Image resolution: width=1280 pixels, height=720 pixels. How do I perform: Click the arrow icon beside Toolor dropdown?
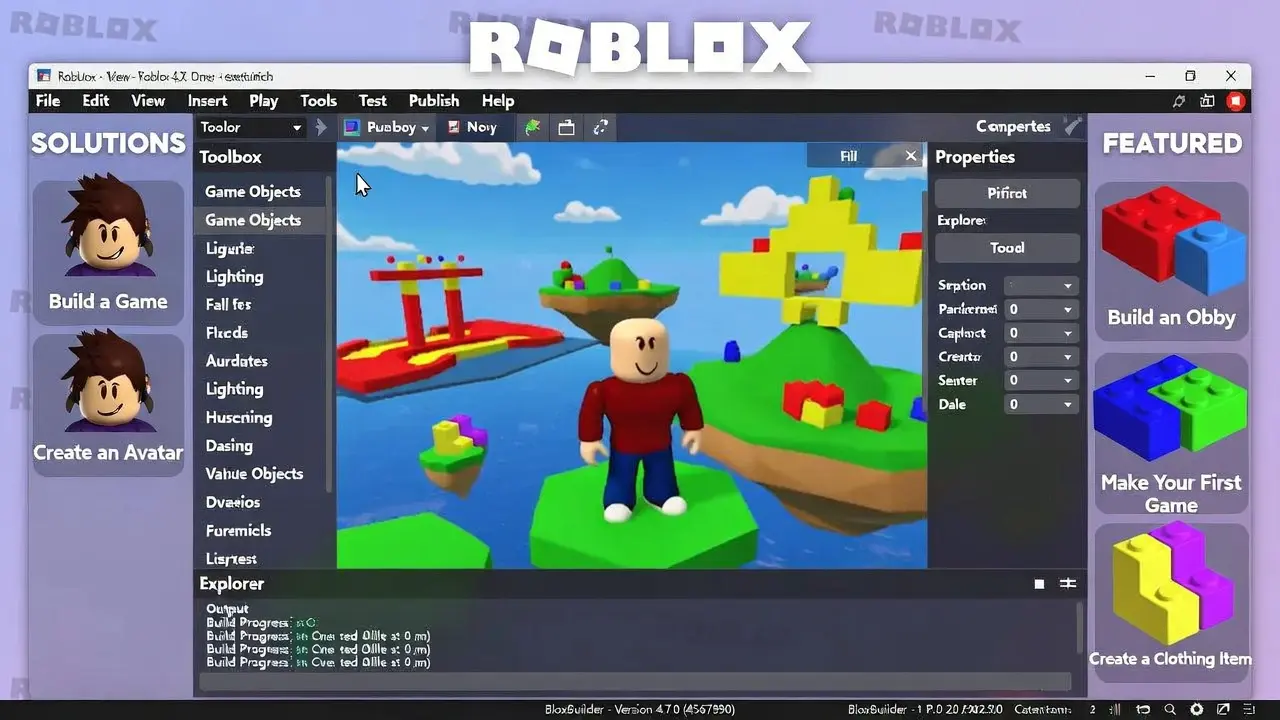click(x=321, y=127)
